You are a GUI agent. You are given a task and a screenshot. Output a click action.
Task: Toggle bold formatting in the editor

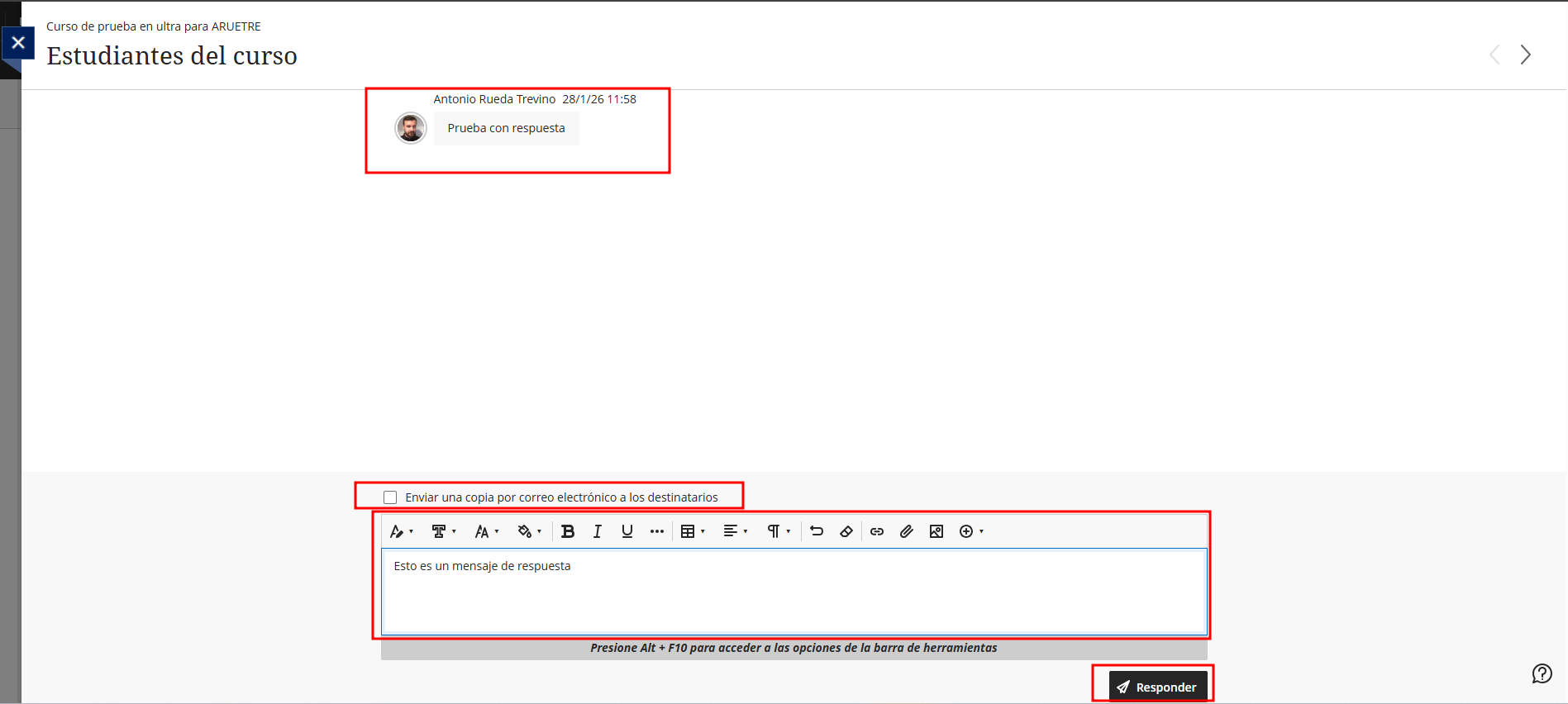pyautogui.click(x=567, y=531)
